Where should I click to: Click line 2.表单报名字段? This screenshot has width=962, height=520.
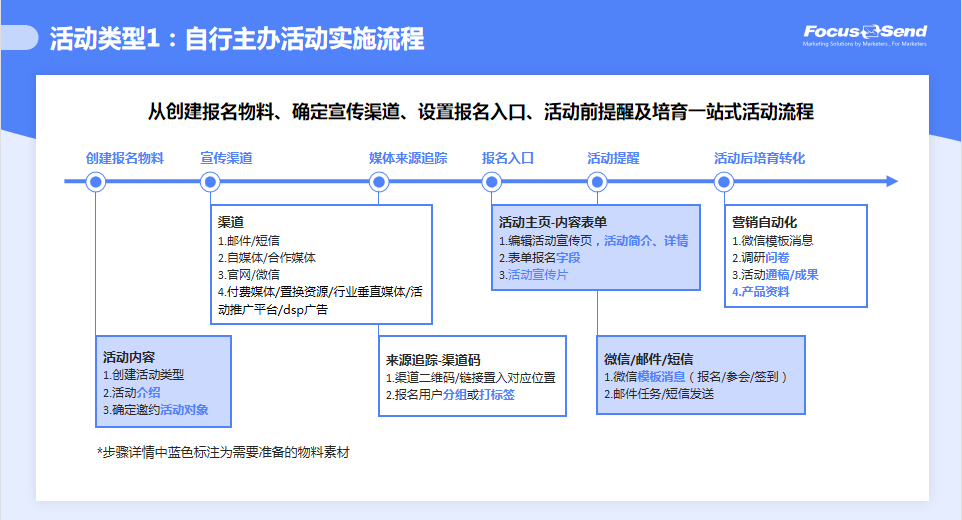[x=539, y=258]
